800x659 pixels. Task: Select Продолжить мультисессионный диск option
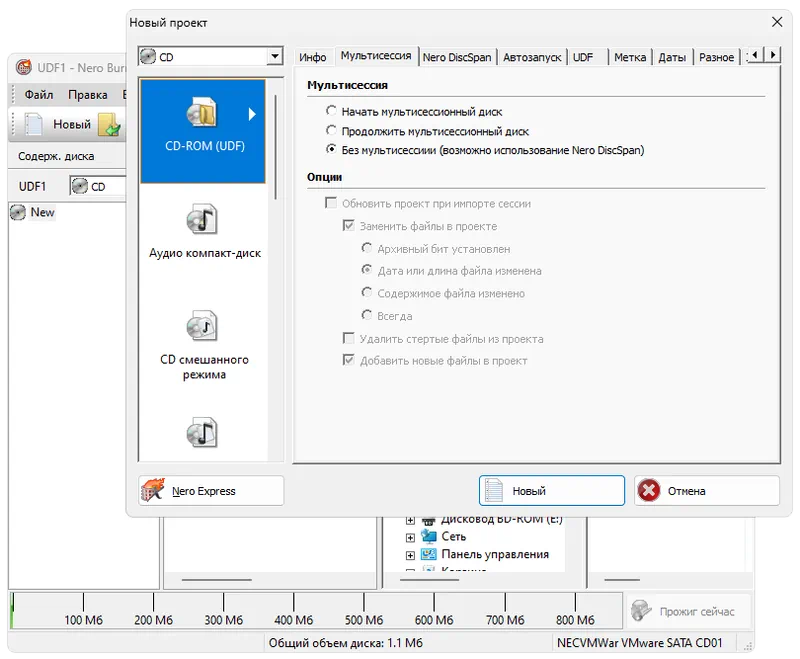[331, 131]
